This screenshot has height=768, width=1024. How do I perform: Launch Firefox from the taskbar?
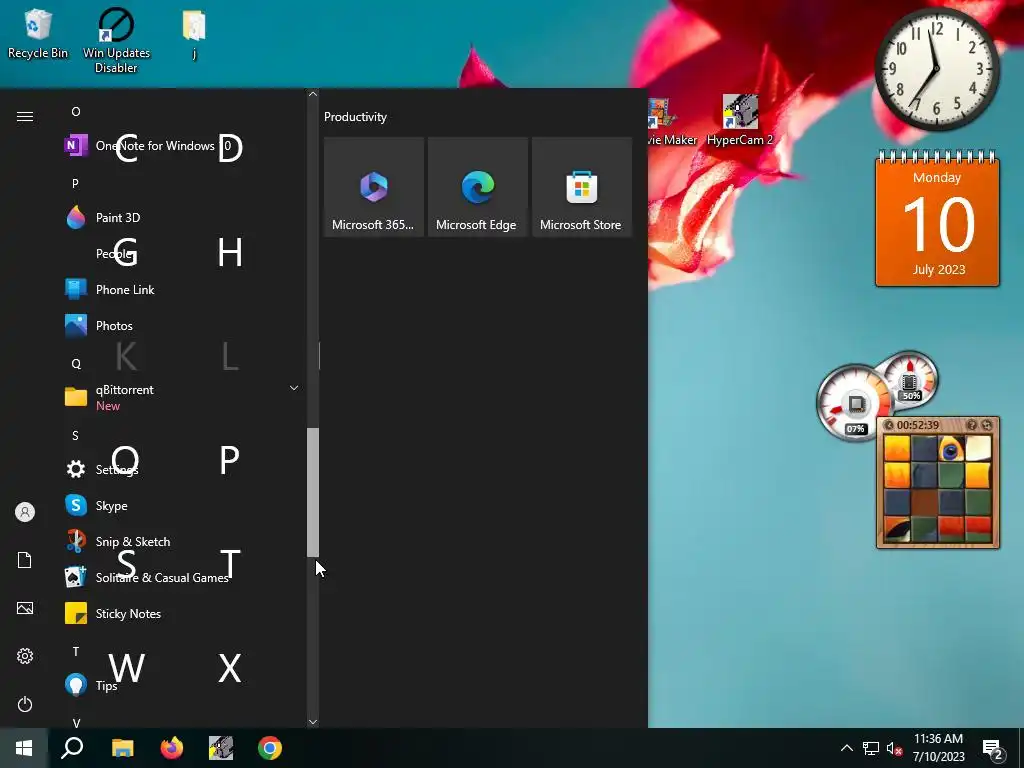172,748
